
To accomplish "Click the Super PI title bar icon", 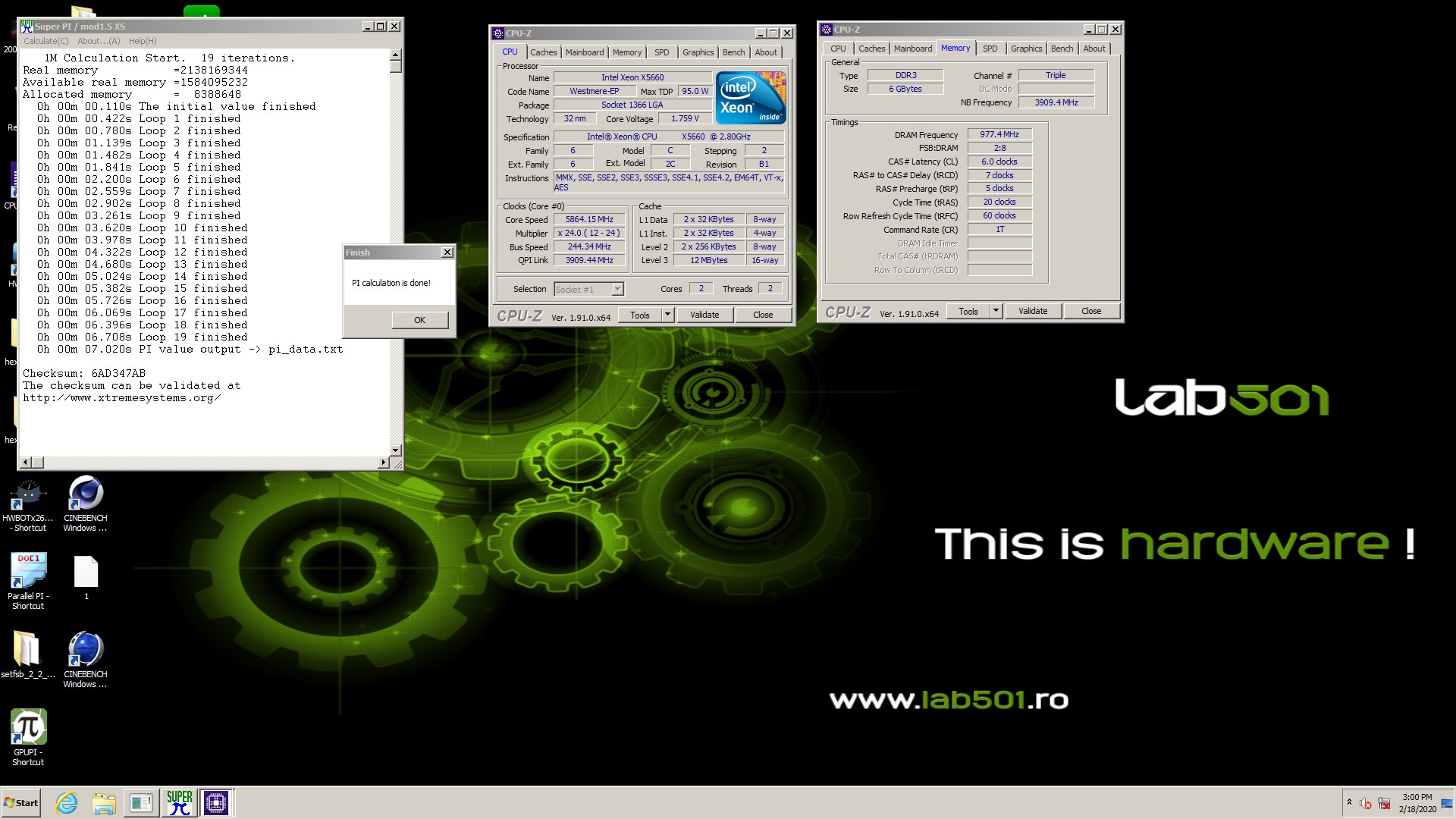I will pos(27,27).
